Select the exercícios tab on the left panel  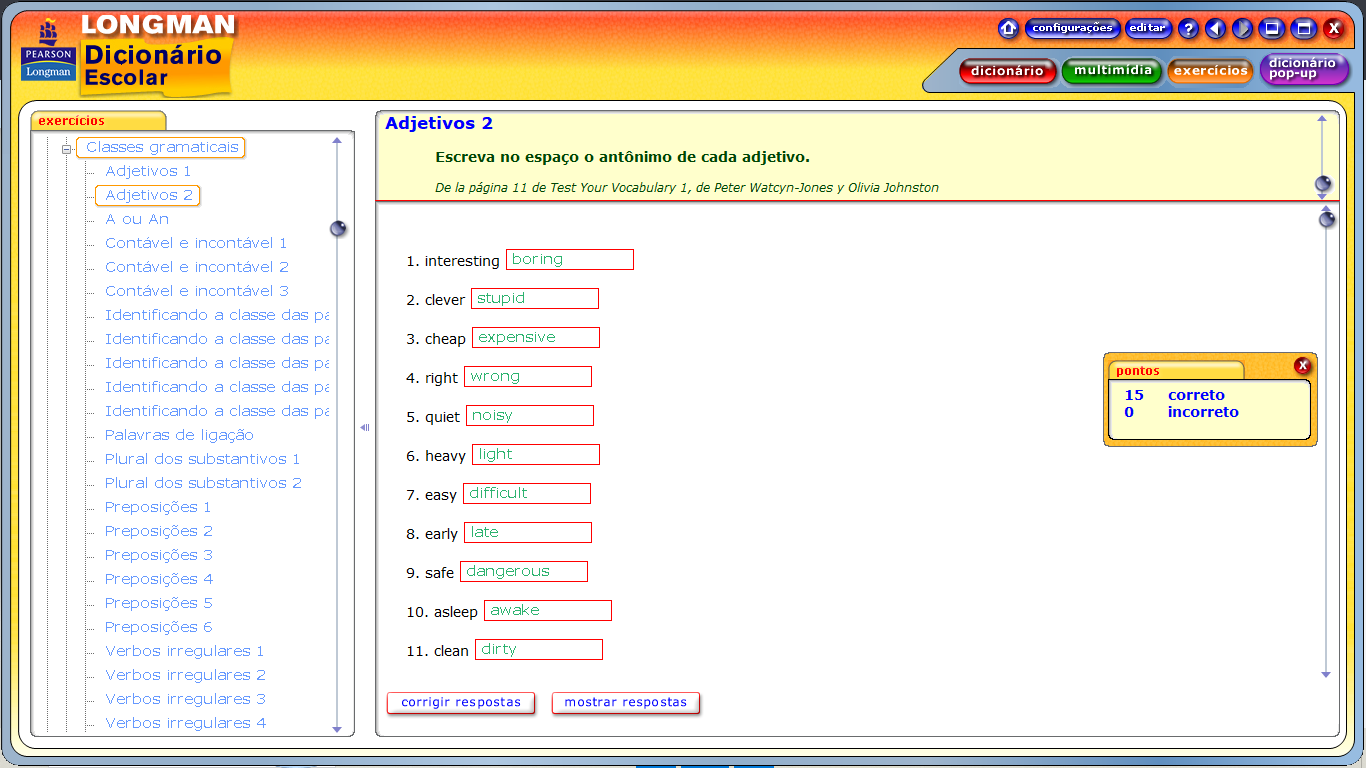98,121
